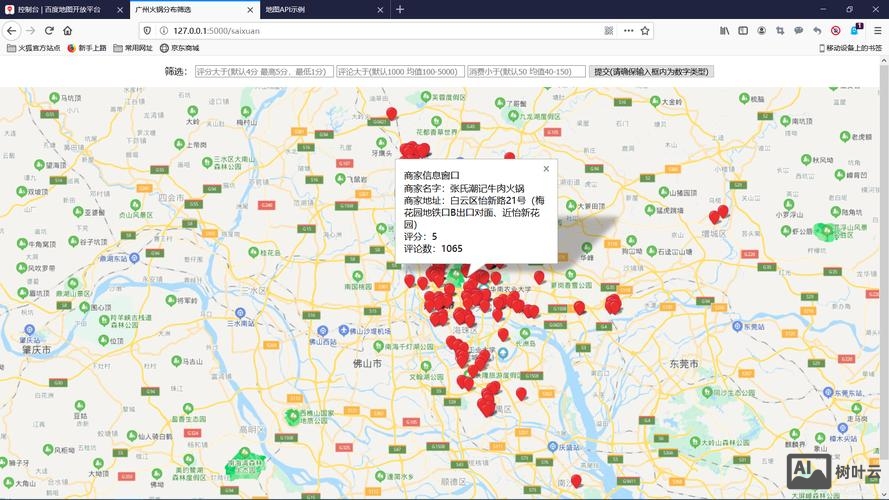
Task: Click 佛山市 city label on map
Action: pos(367,363)
